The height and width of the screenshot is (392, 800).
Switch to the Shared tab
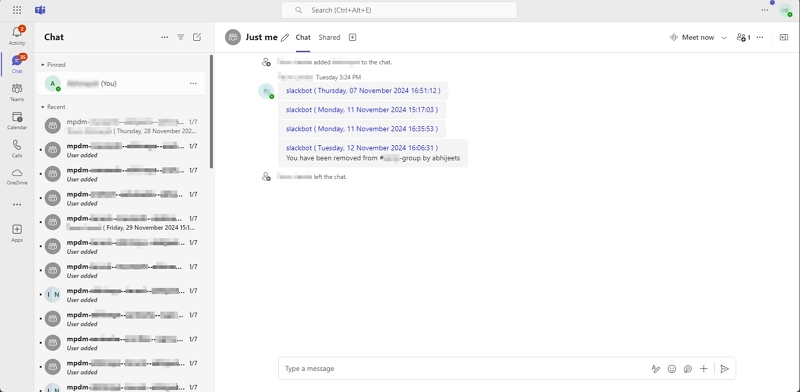(329, 37)
